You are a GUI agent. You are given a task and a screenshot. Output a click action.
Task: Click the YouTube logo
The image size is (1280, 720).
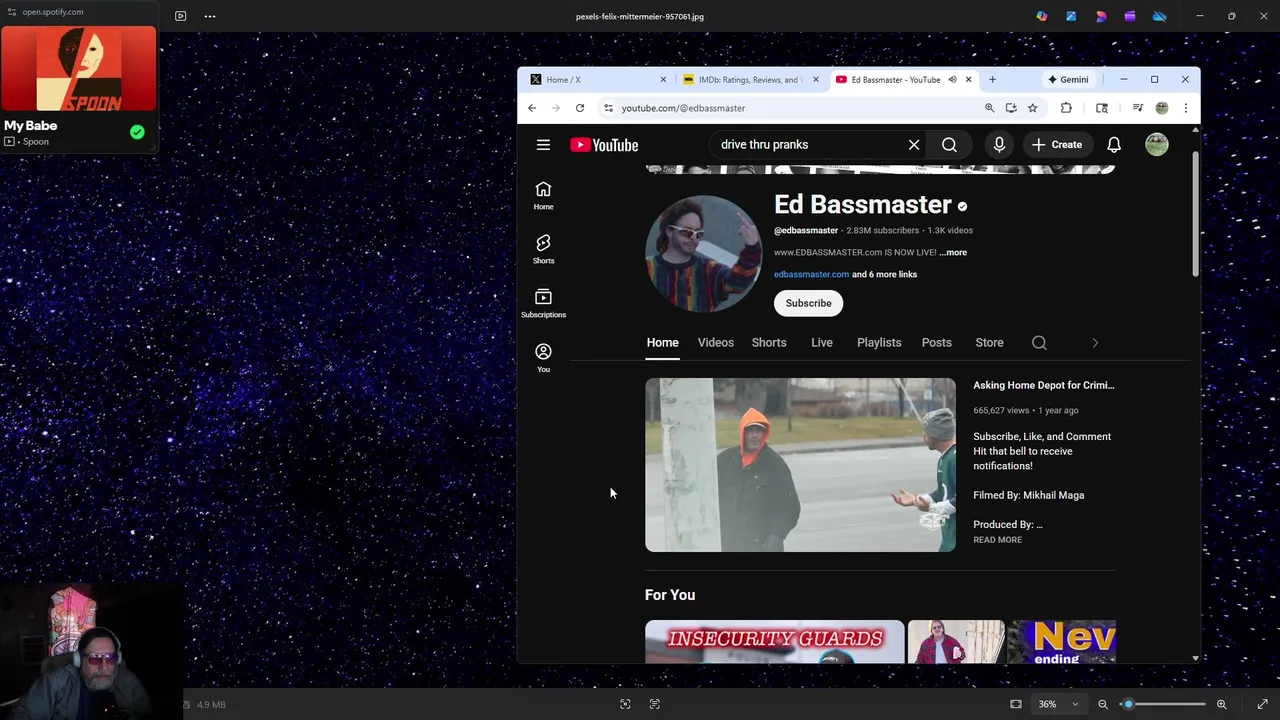click(x=604, y=145)
